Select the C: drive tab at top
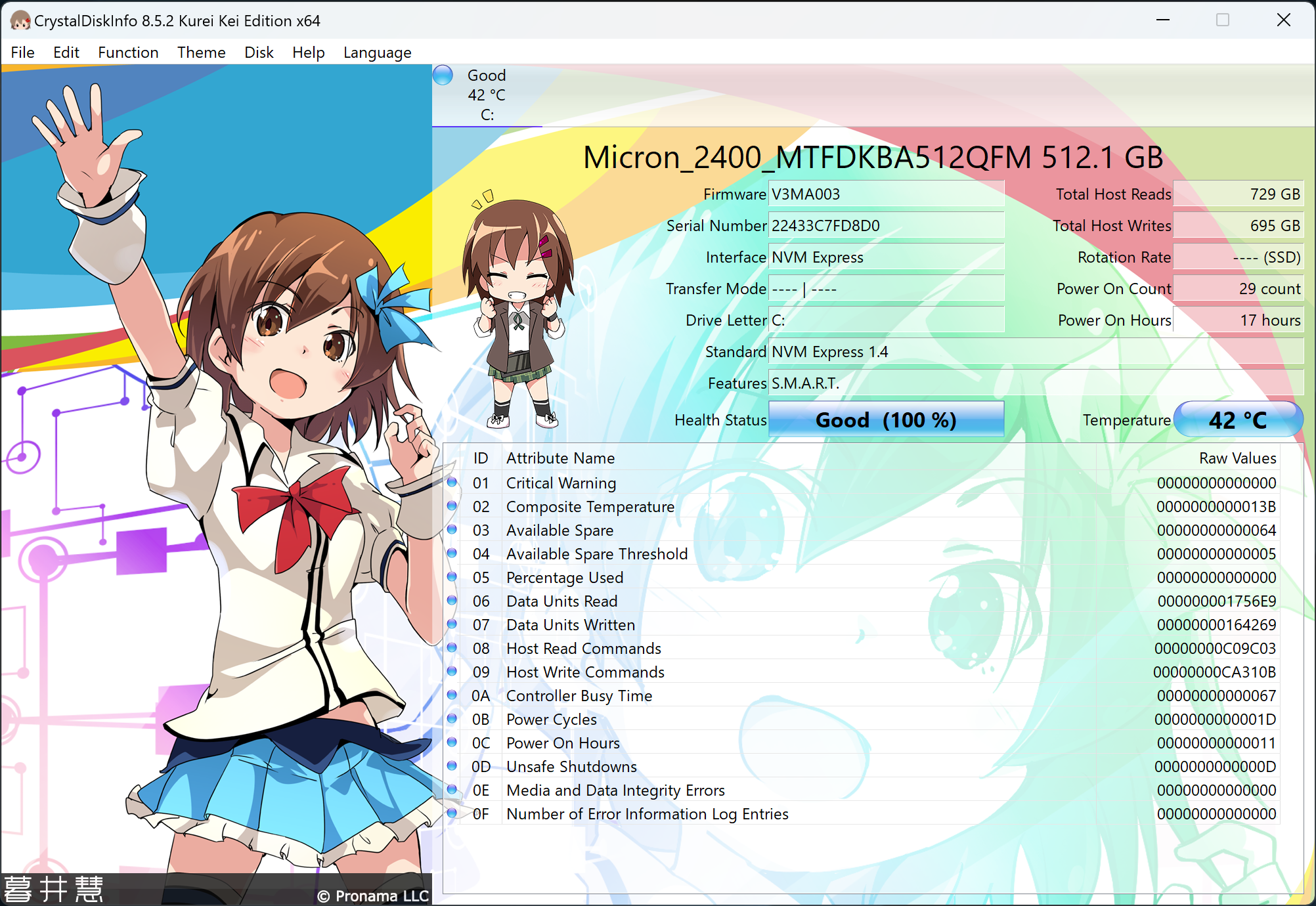The width and height of the screenshot is (1316, 906). 487,95
